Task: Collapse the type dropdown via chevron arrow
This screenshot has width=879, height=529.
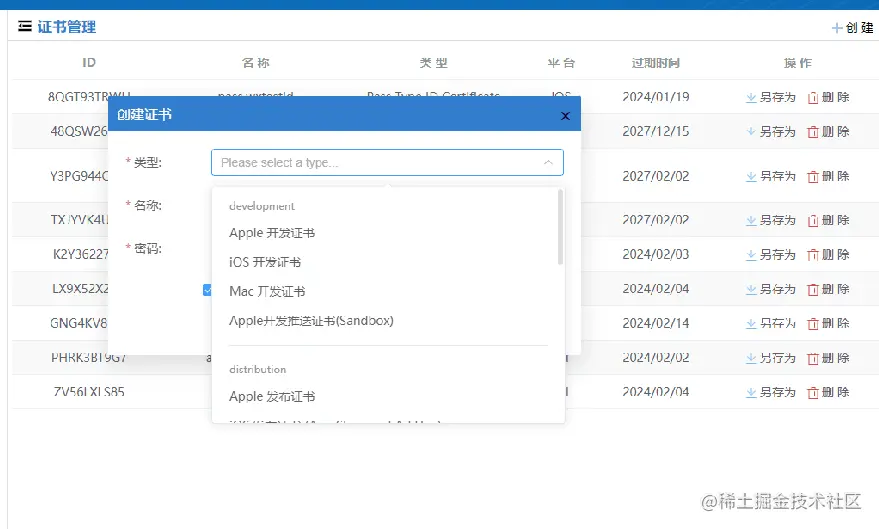Action: coord(548,163)
